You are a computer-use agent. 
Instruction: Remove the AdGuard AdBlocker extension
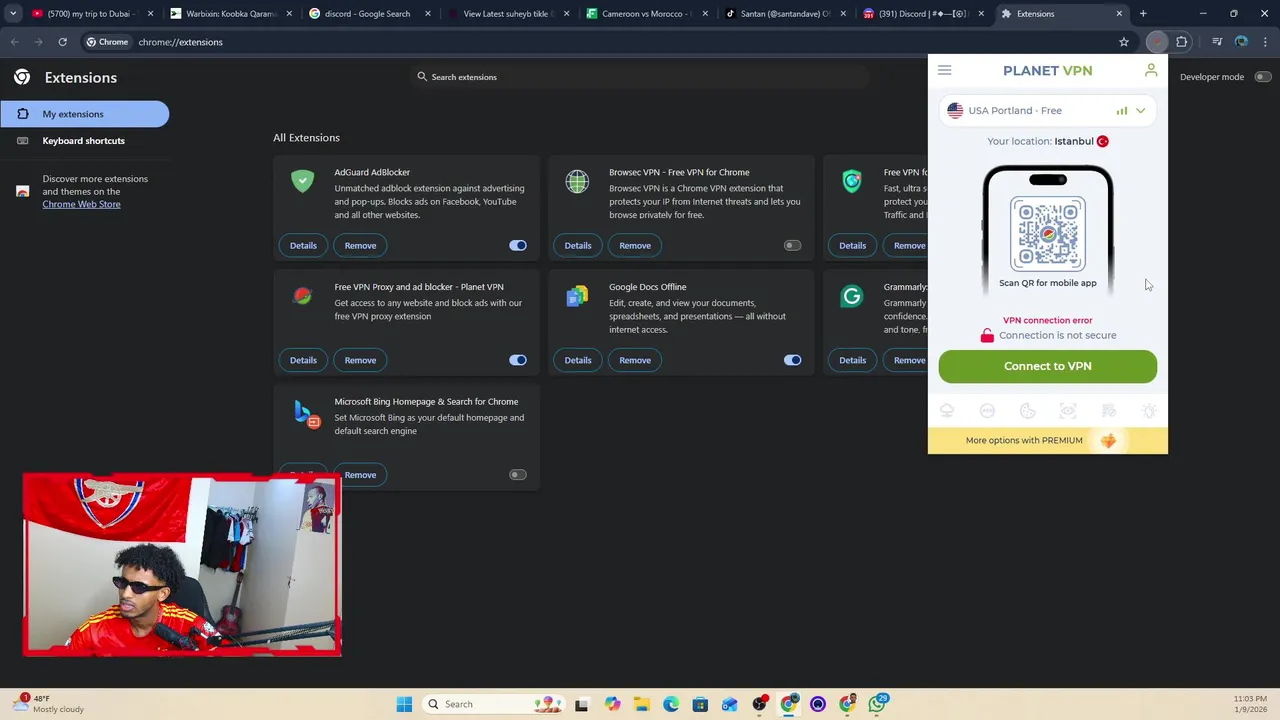360,245
